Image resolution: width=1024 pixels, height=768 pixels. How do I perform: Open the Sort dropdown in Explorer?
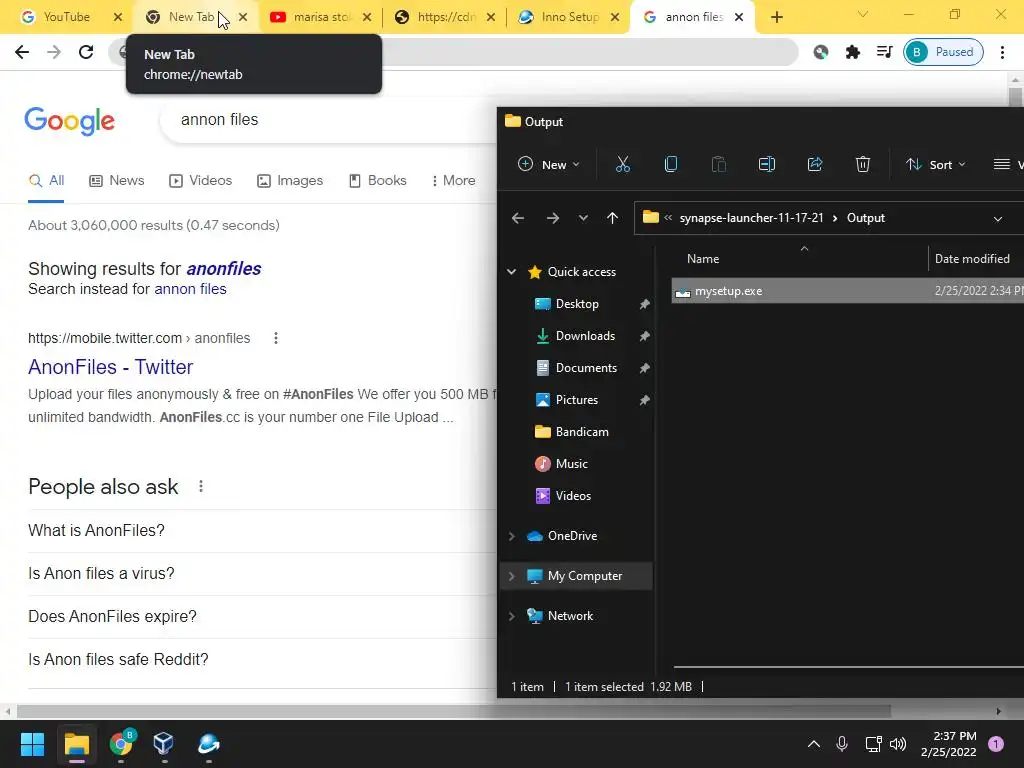pos(935,165)
